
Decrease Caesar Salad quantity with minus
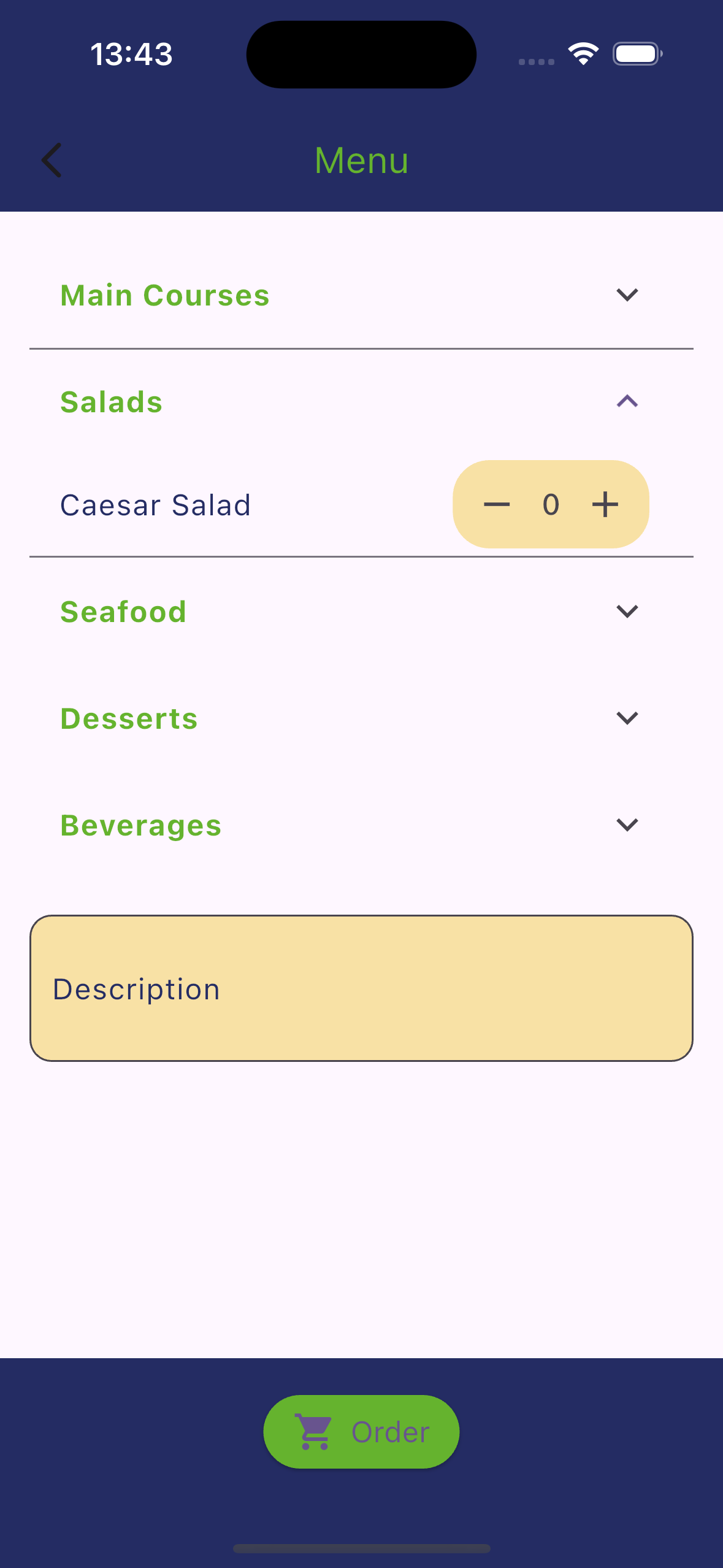(x=497, y=504)
